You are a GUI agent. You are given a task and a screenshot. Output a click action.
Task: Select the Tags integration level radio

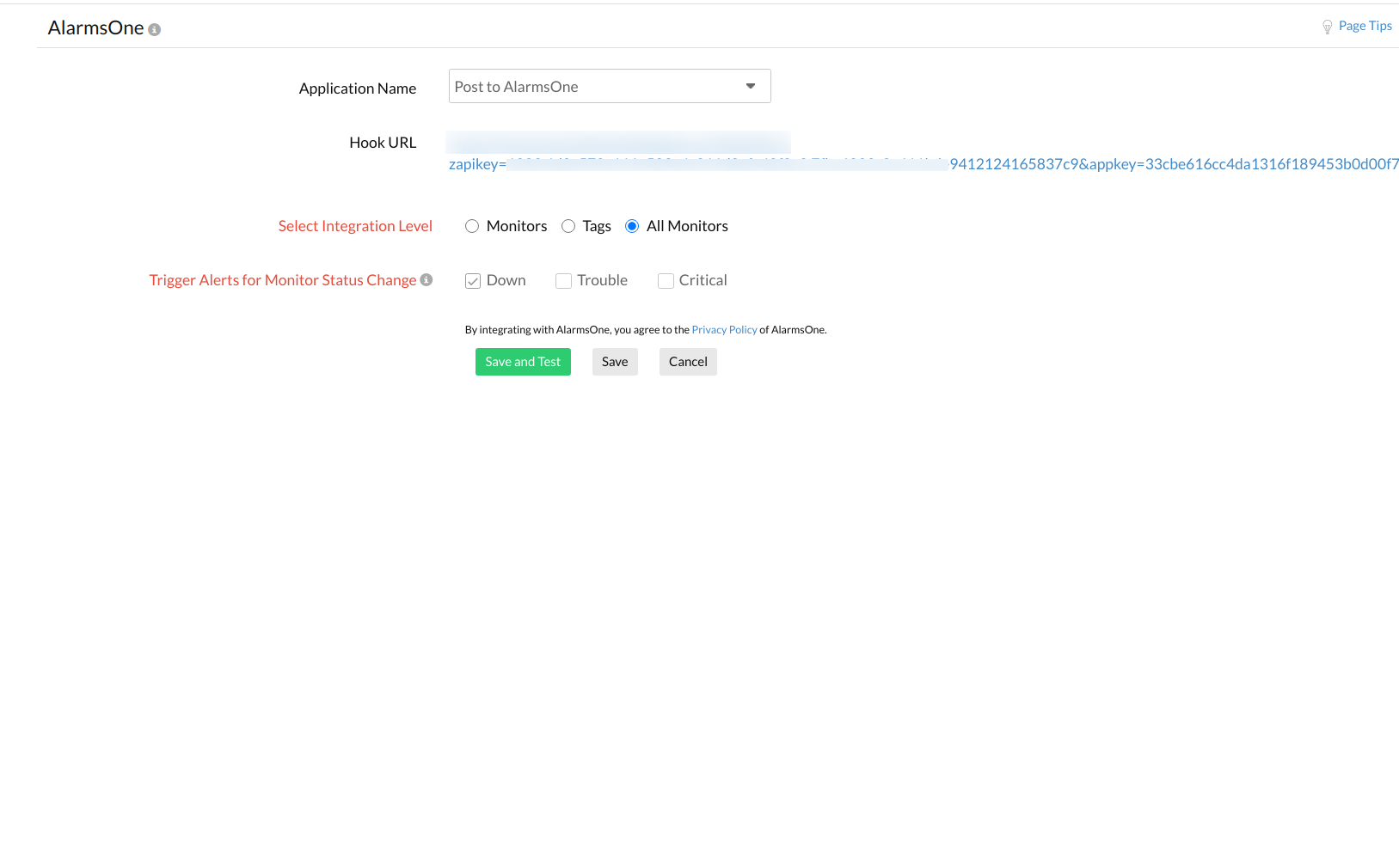(568, 226)
